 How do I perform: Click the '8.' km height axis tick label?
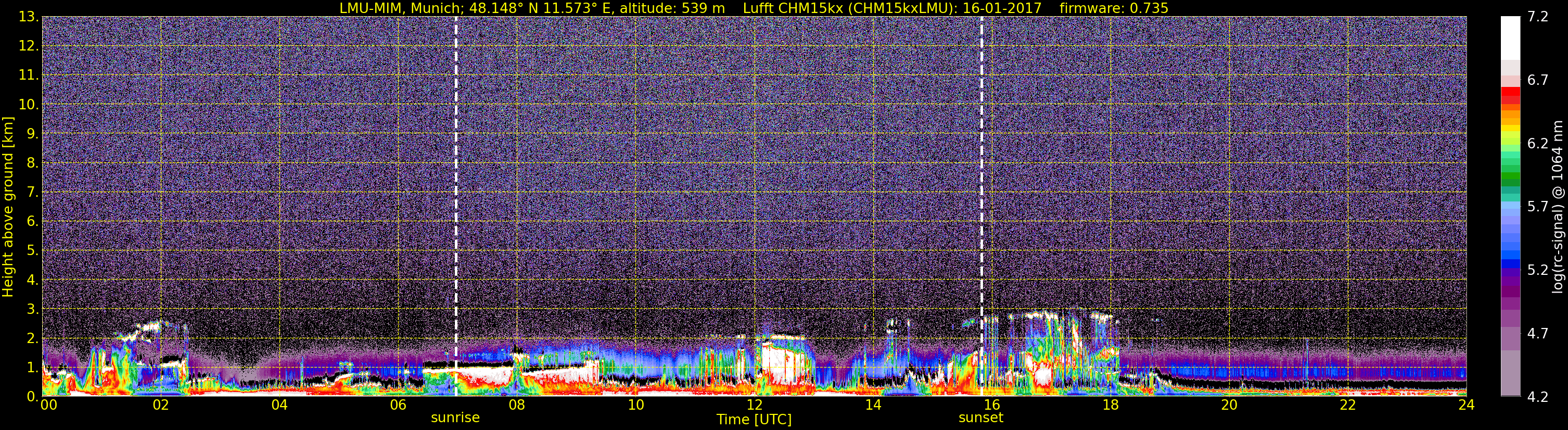(x=33, y=162)
